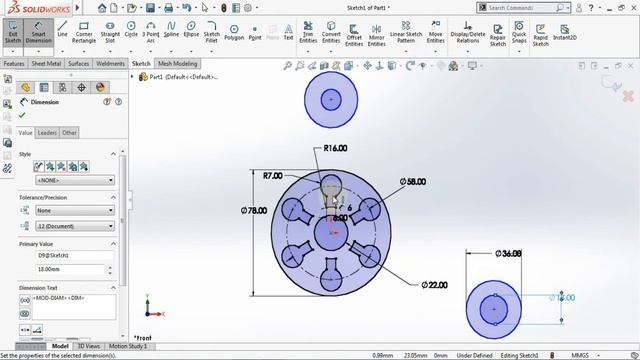Open the DisplayManager color ball tab

click(x=100, y=87)
